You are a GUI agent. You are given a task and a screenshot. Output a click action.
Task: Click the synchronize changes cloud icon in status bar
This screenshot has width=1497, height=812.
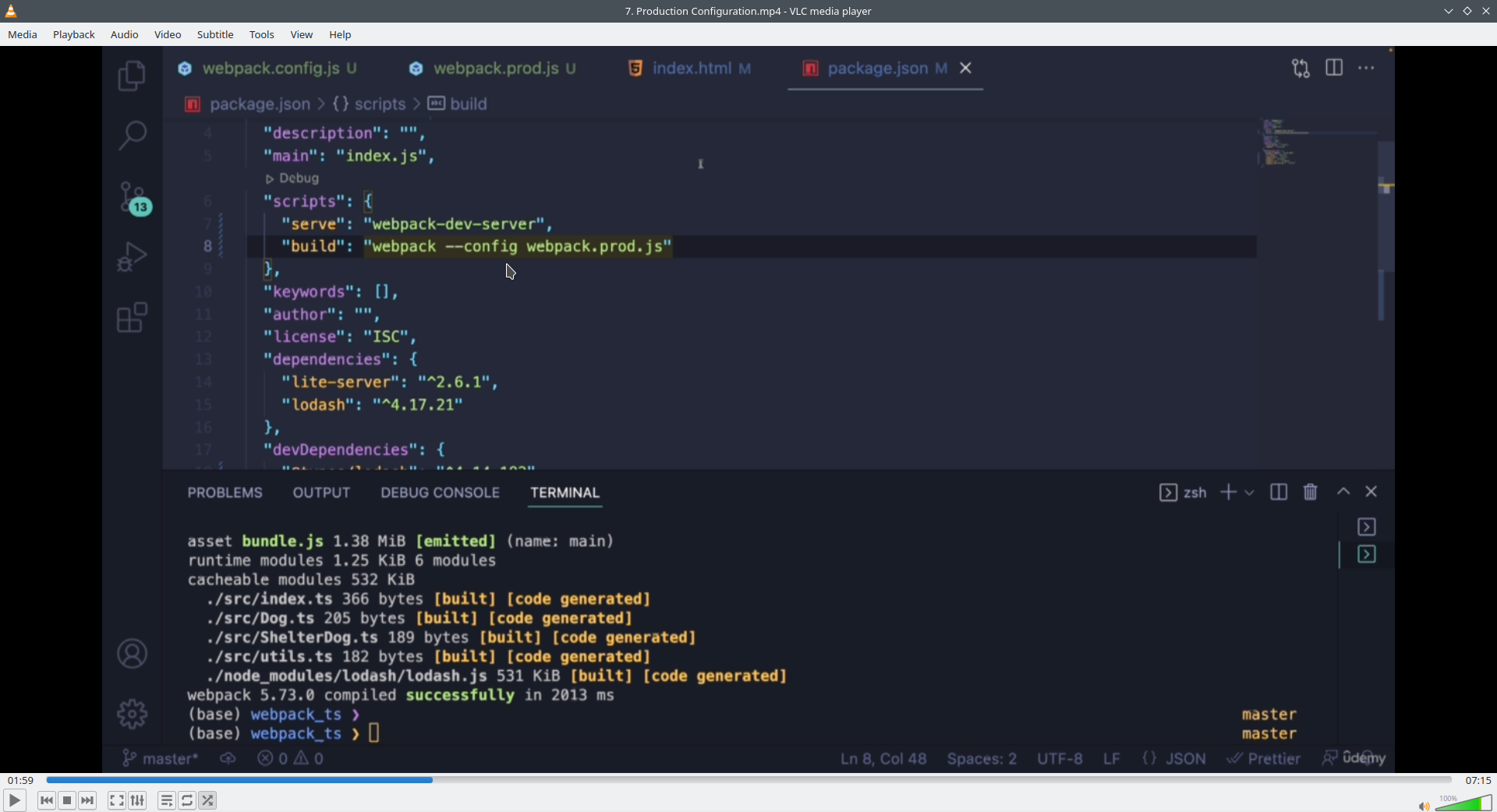(228, 758)
